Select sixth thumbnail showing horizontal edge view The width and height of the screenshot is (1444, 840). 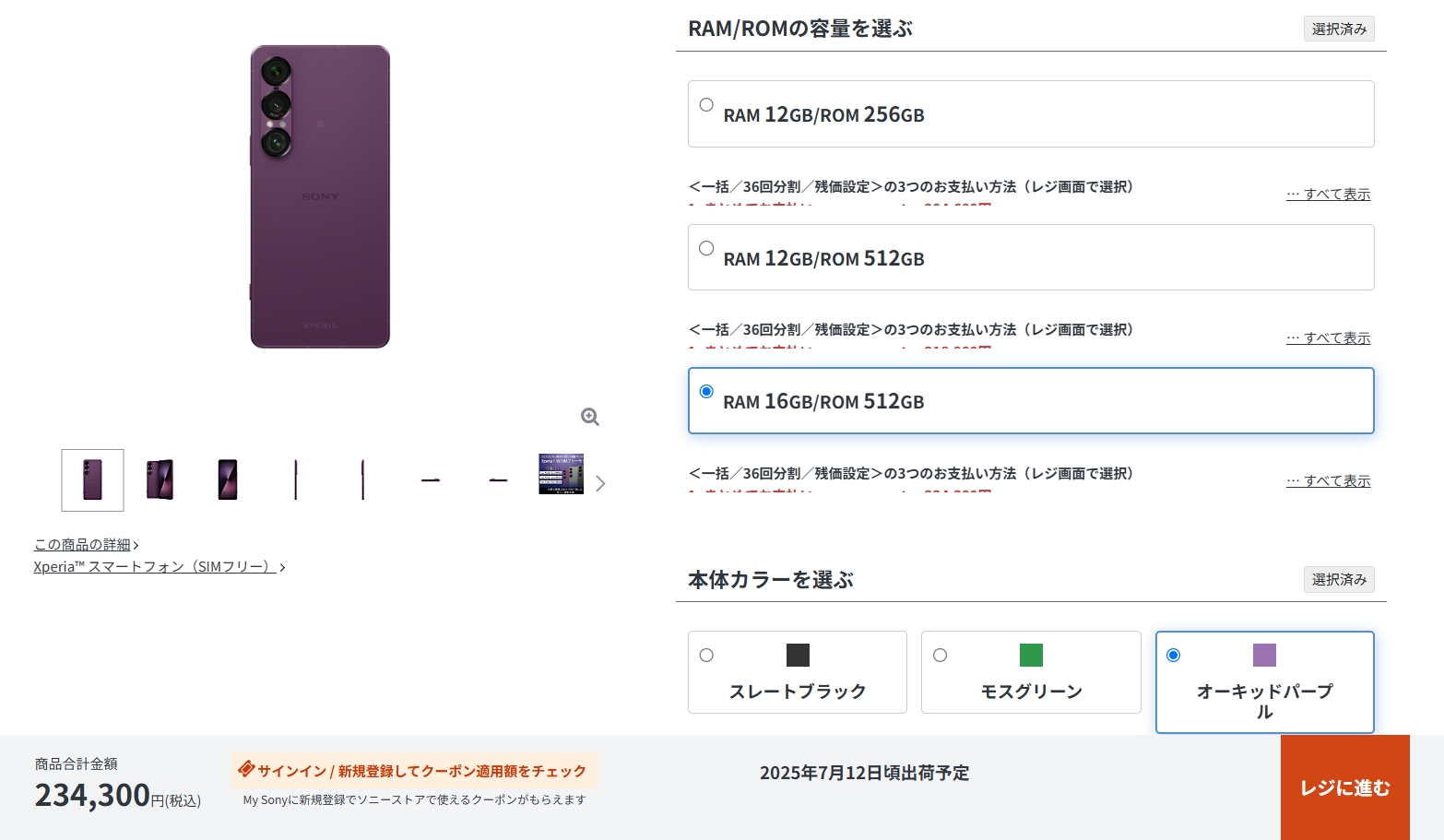(x=431, y=479)
